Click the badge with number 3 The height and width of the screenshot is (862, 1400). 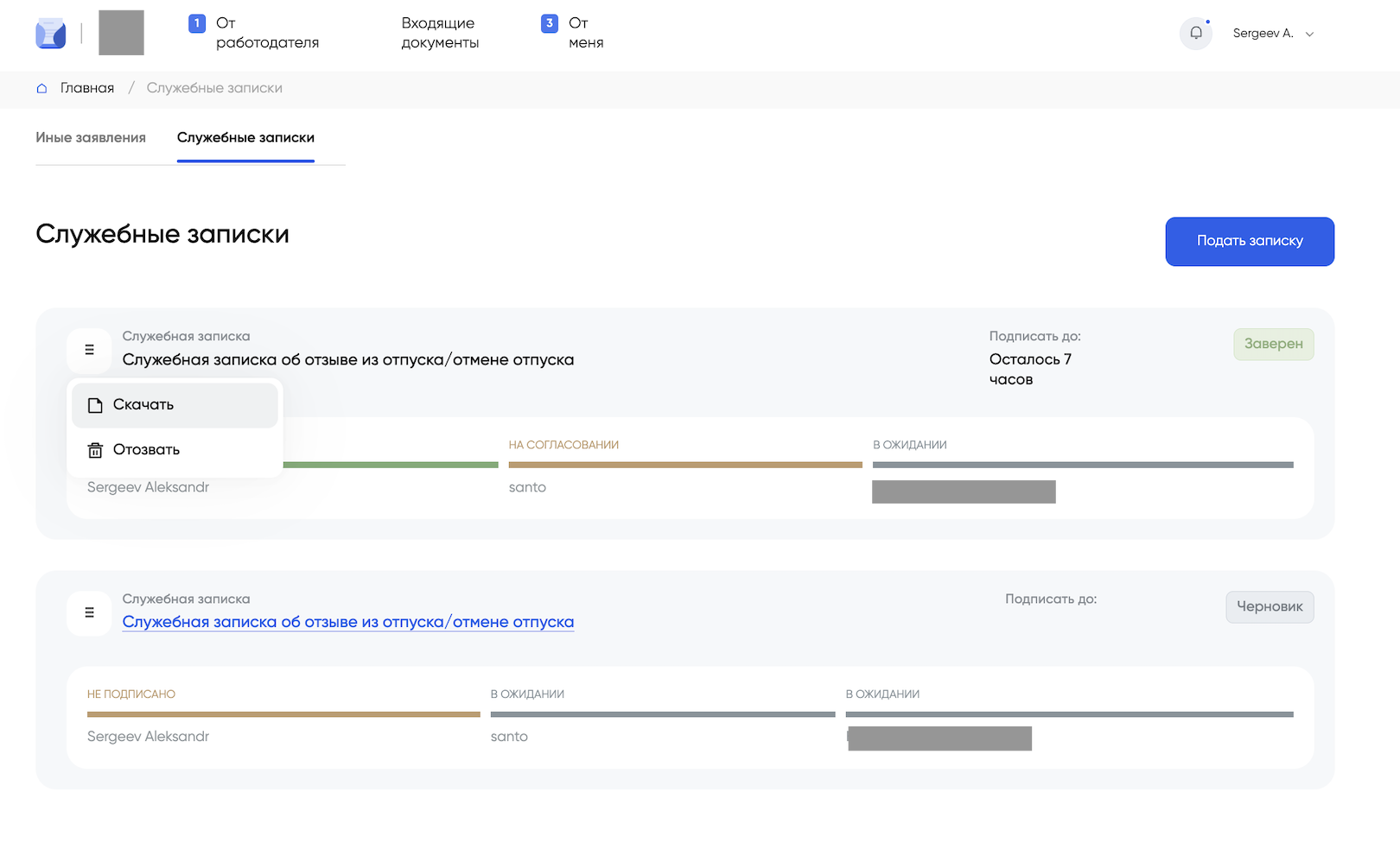(x=549, y=23)
